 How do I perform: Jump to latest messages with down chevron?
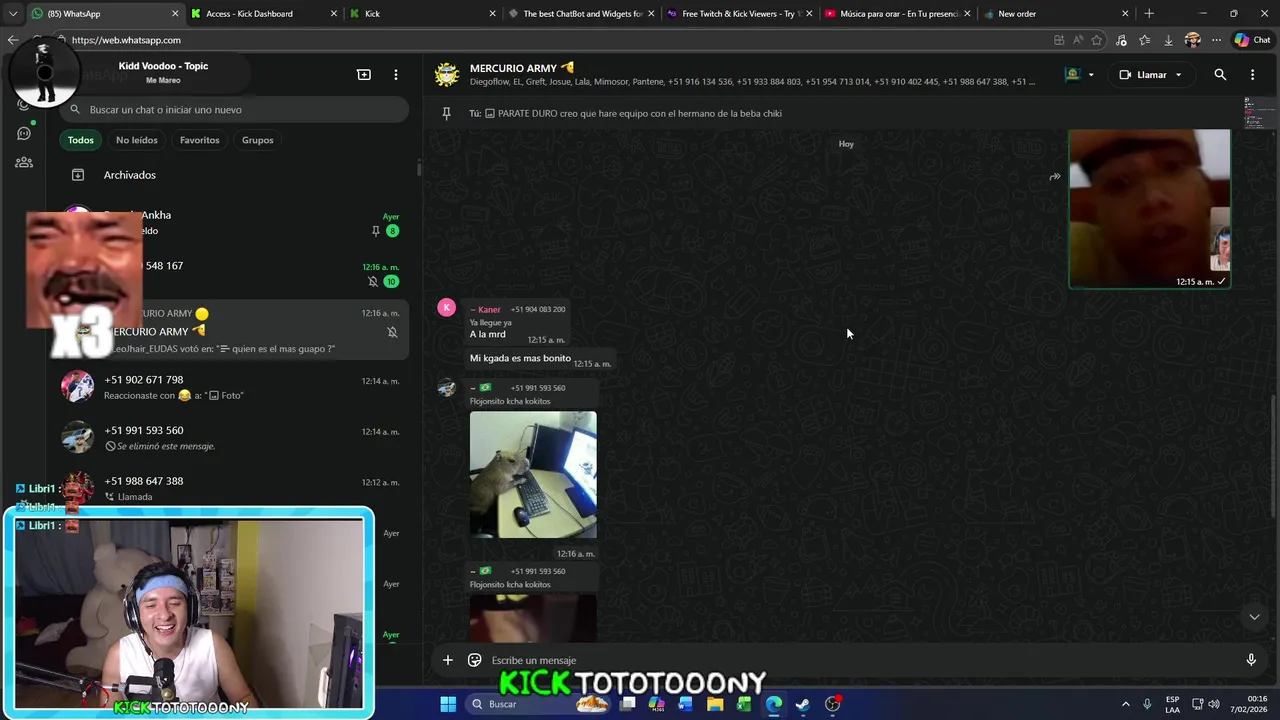1254,617
